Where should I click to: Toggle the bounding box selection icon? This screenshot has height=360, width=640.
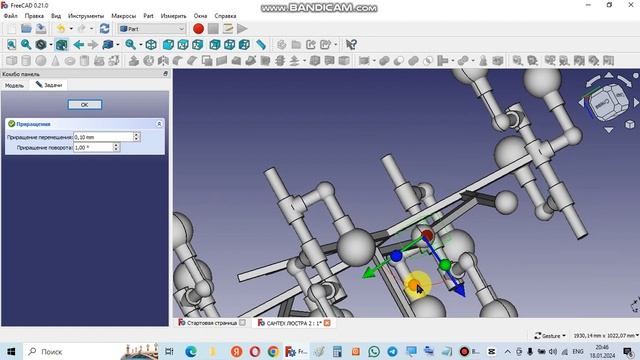[62, 44]
